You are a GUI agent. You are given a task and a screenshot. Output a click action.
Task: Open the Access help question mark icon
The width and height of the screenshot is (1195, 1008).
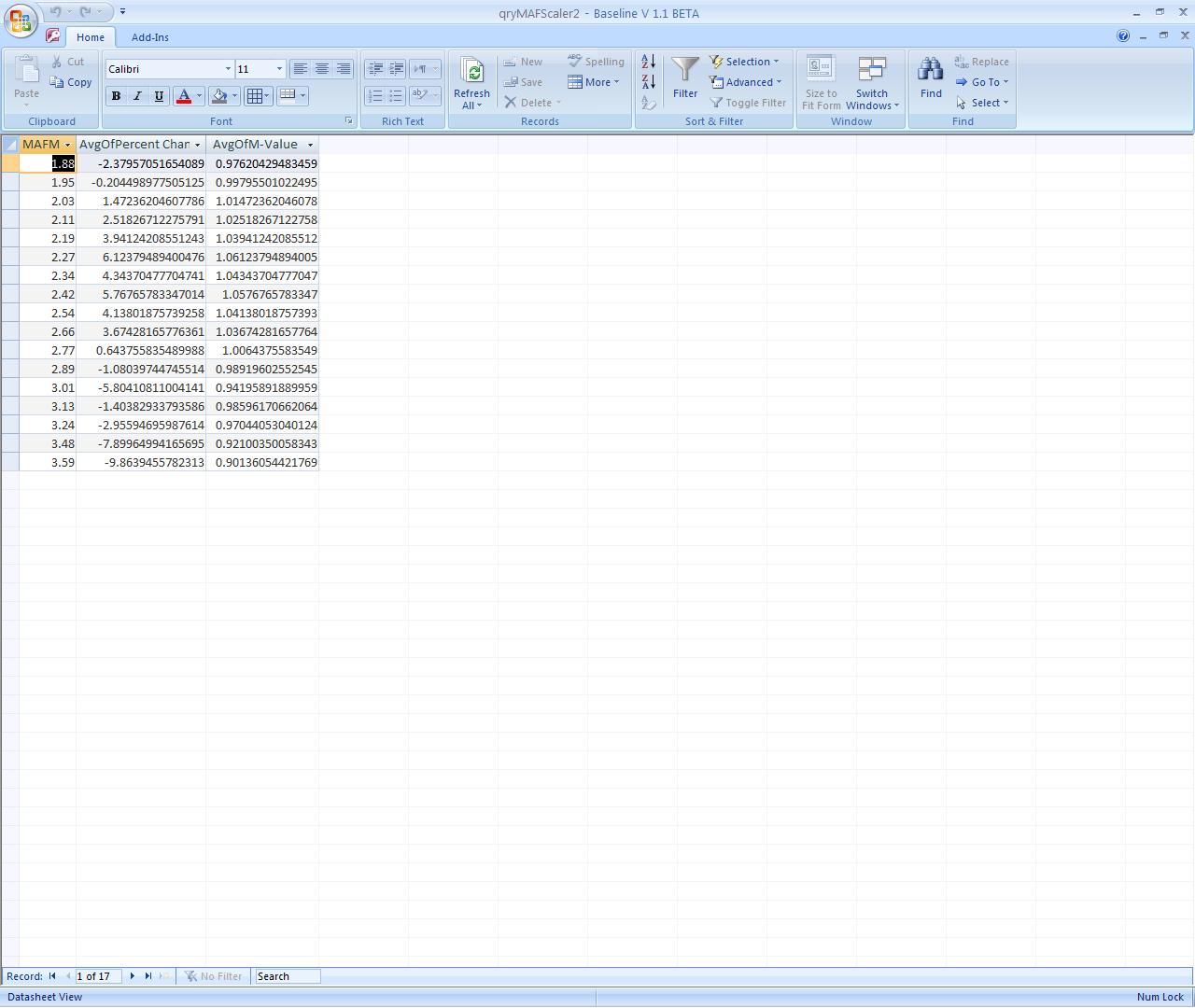pos(1123,36)
